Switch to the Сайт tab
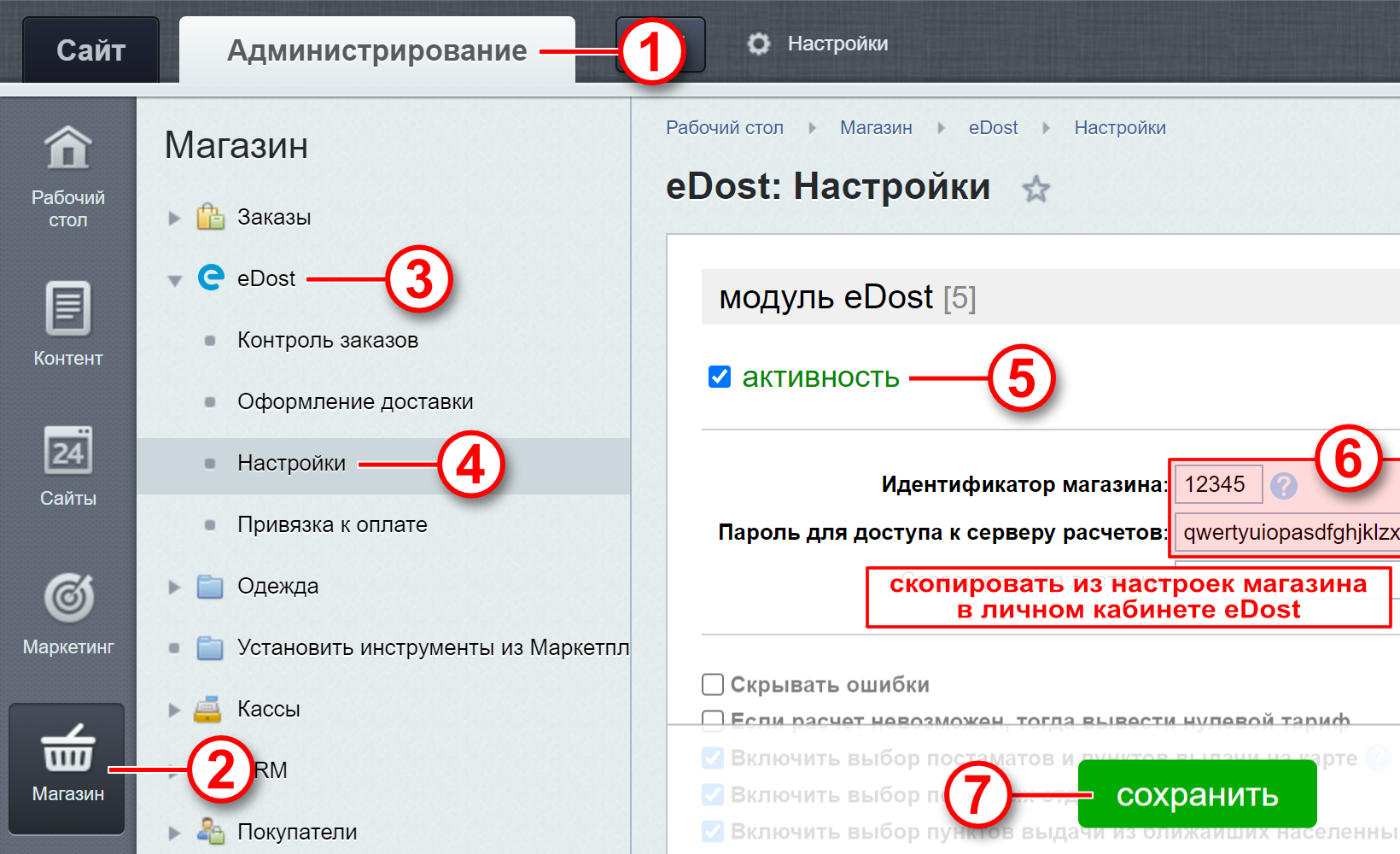The height and width of the screenshot is (854, 1400). tap(90, 50)
